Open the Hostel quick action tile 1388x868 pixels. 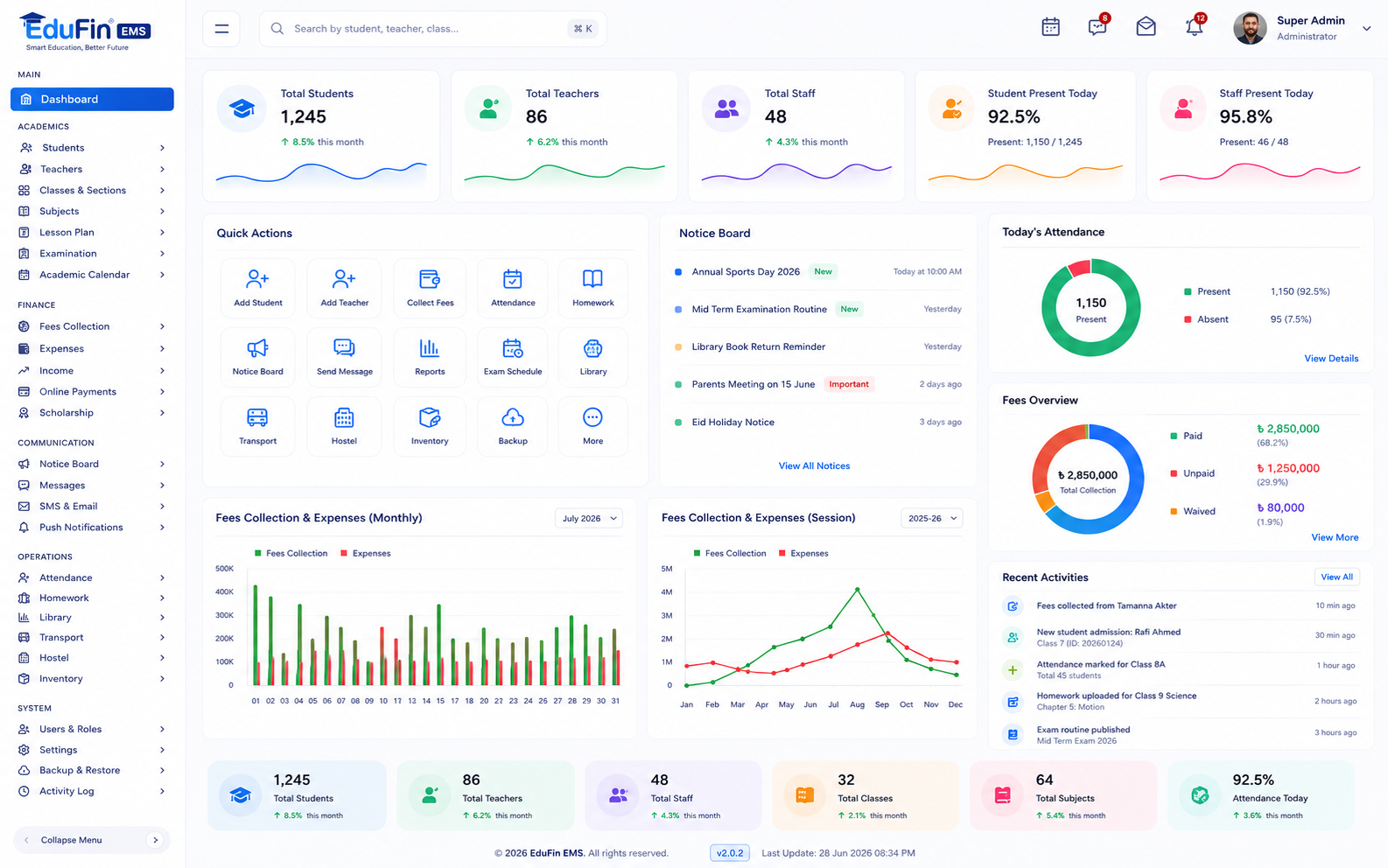(x=345, y=426)
